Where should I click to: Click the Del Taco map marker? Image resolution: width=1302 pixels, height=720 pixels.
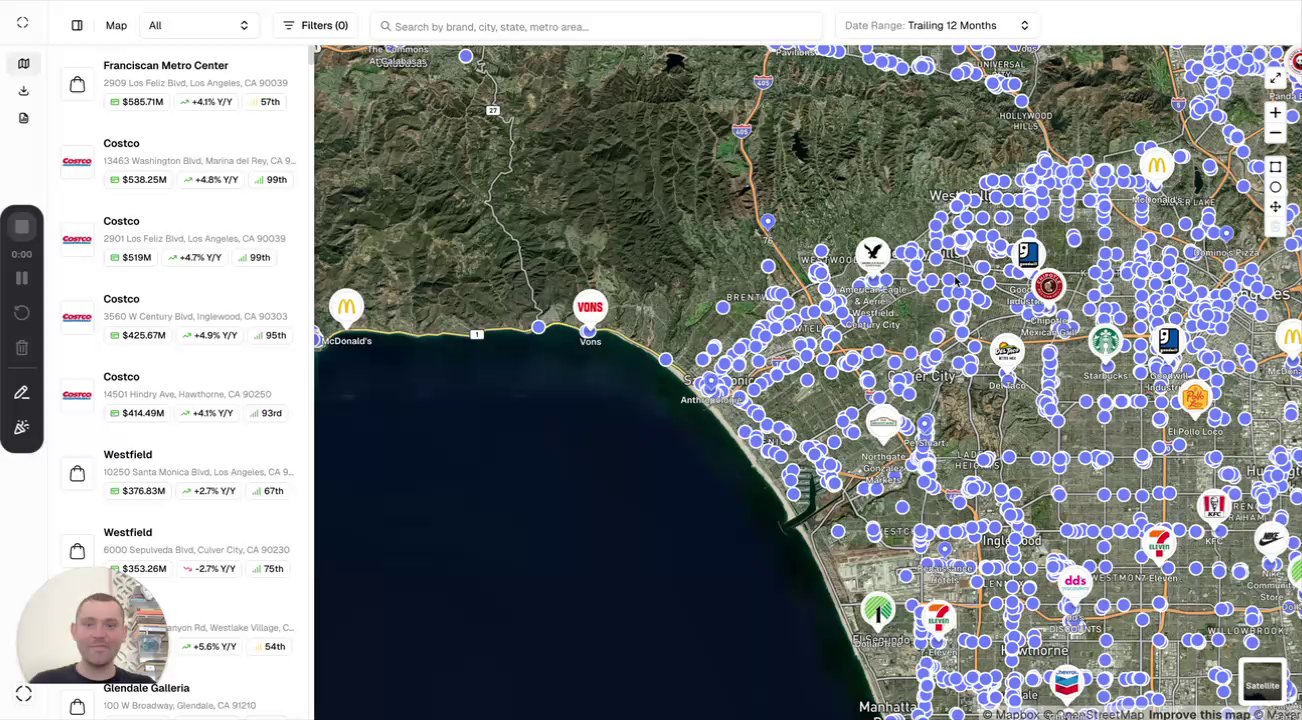coord(1007,351)
